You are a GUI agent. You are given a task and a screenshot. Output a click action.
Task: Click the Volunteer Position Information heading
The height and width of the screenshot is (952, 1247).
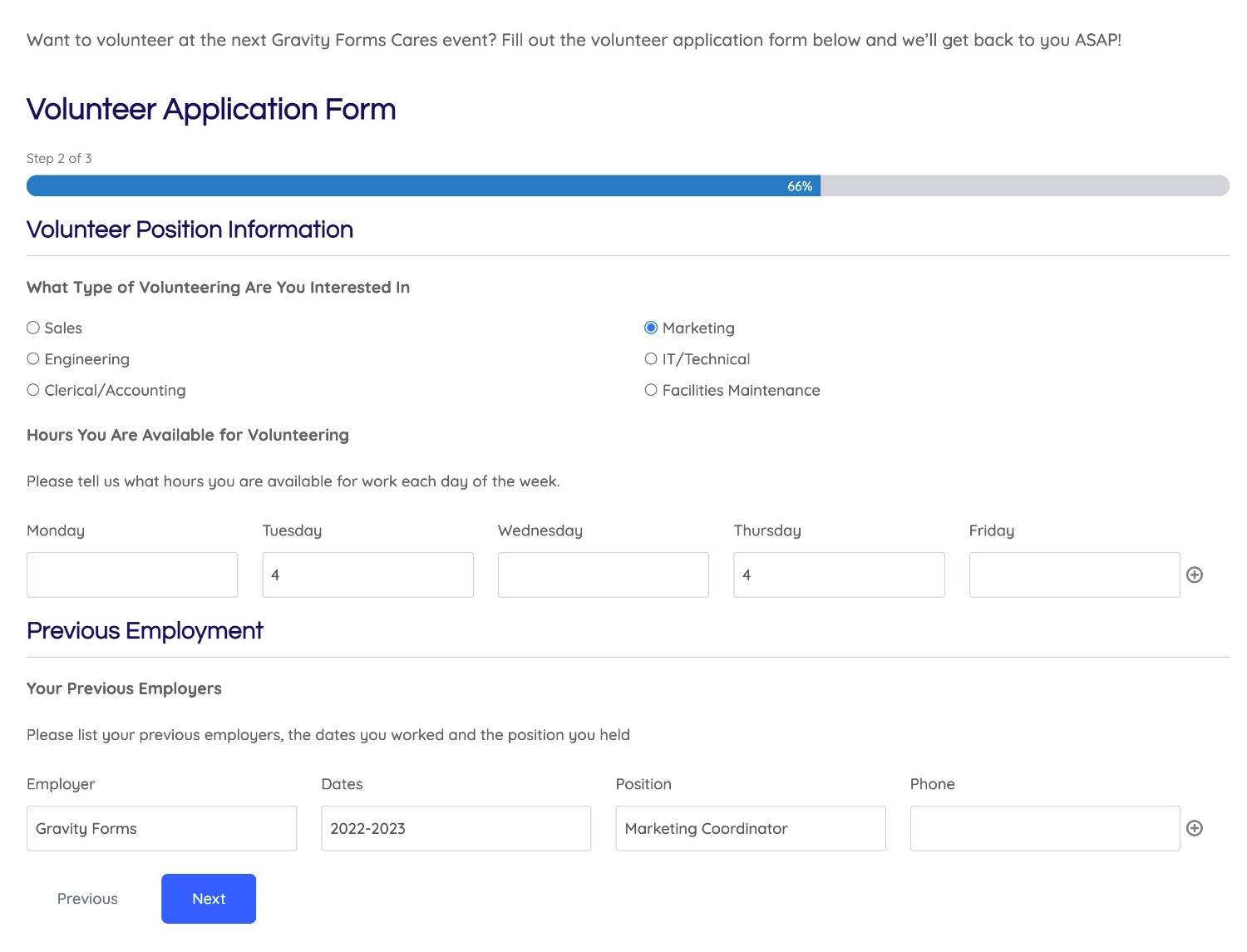190,229
